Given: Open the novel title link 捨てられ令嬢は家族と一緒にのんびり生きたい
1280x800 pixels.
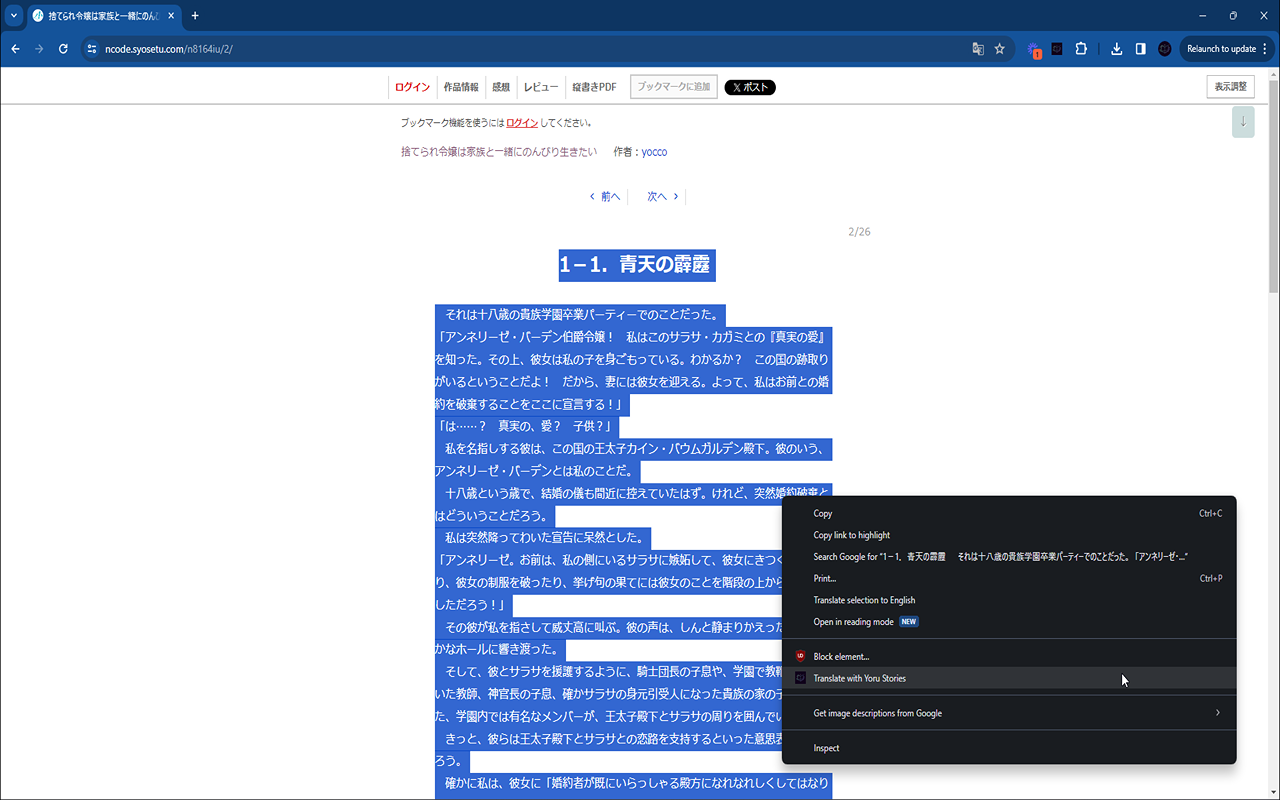Looking at the screenshot, I should click(x=499, y=152).
